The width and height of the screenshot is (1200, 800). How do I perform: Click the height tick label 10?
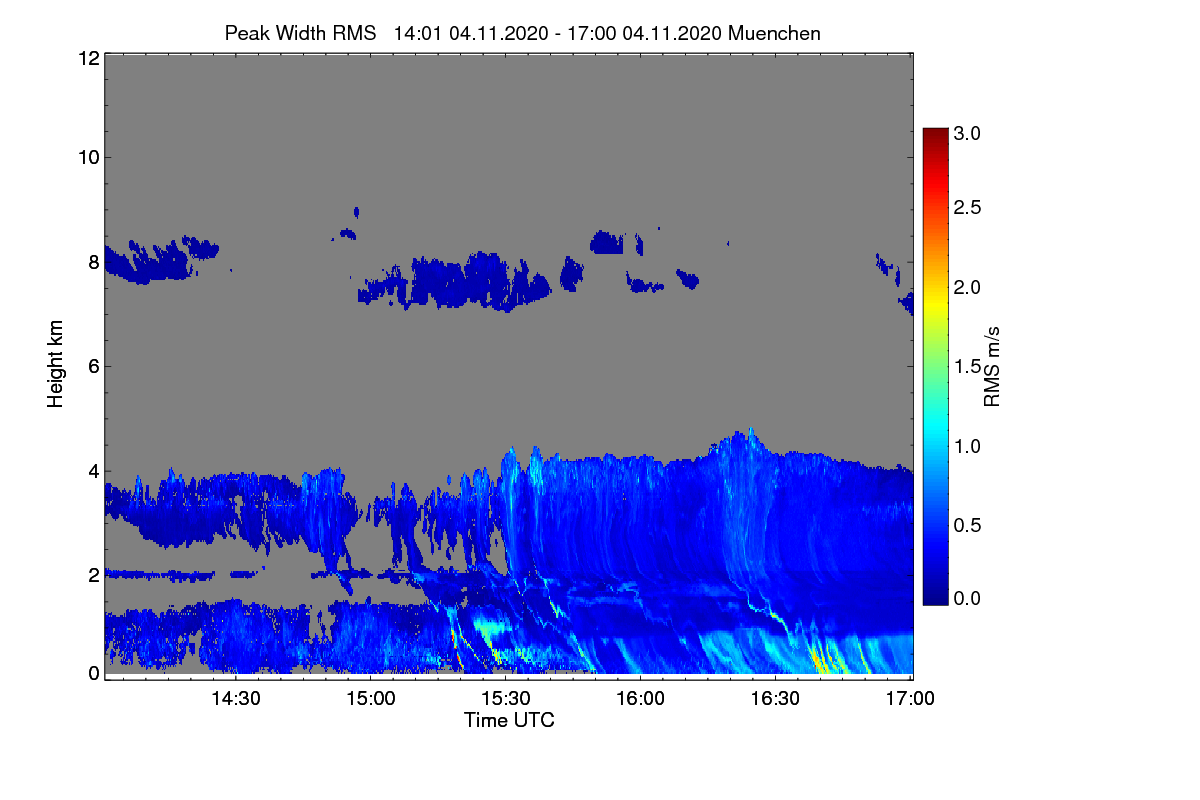(87, 157)
